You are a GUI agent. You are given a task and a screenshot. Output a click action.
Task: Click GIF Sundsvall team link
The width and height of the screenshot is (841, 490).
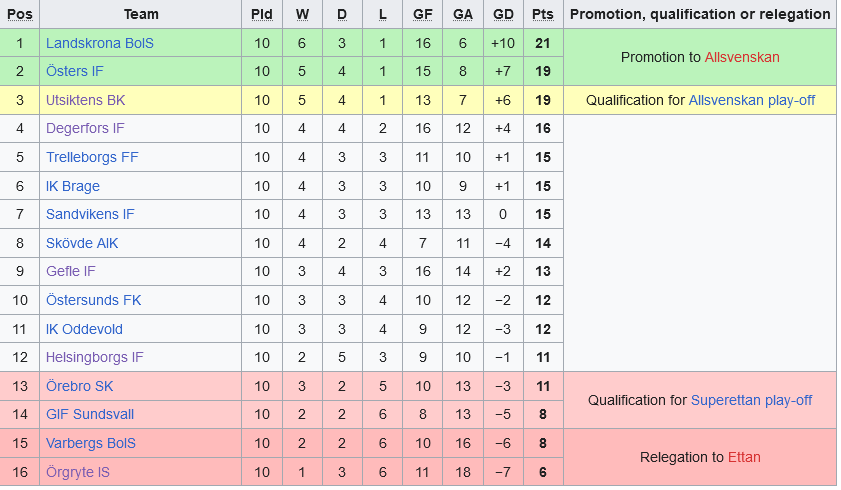click(89, 414)
